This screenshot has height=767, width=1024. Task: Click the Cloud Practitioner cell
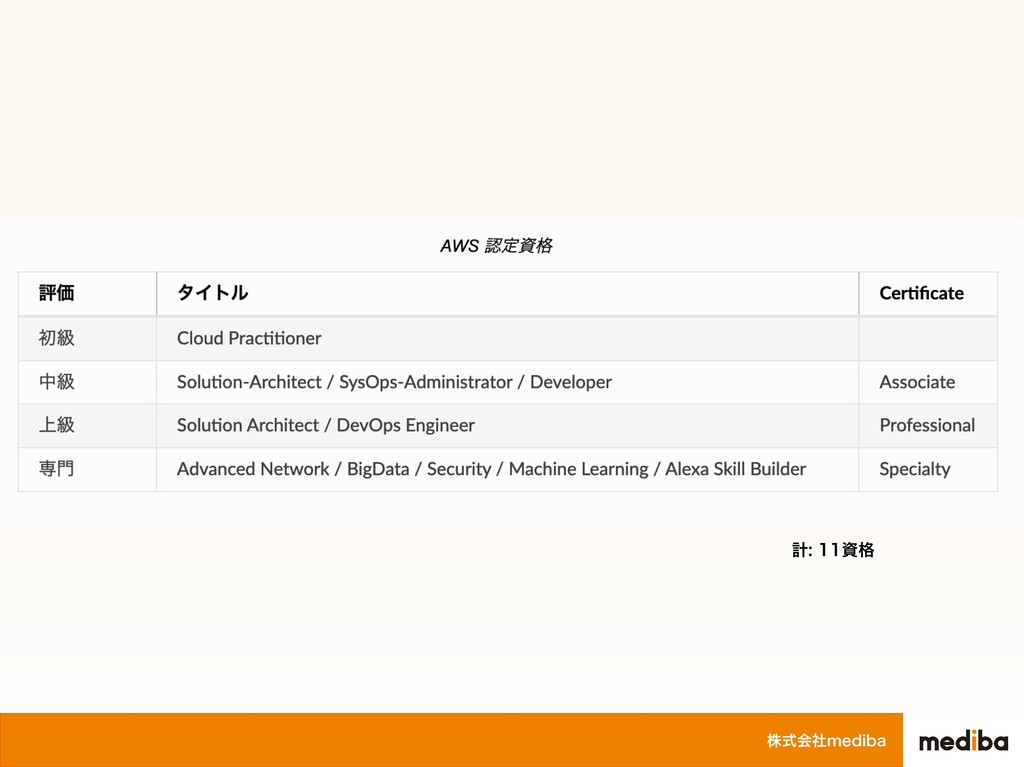tap(507, 338)
